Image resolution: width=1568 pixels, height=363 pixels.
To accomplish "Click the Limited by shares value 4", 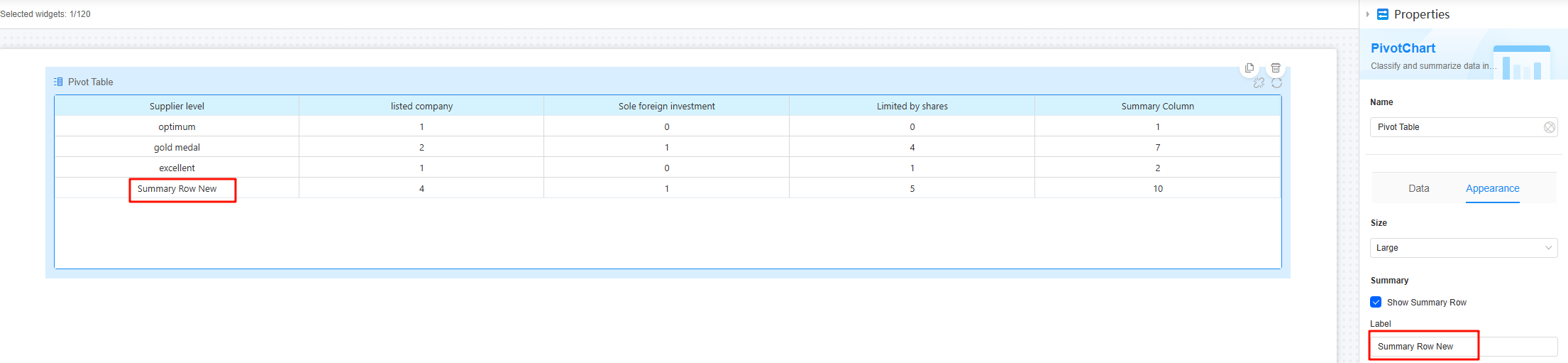I will tap(912, 147).
